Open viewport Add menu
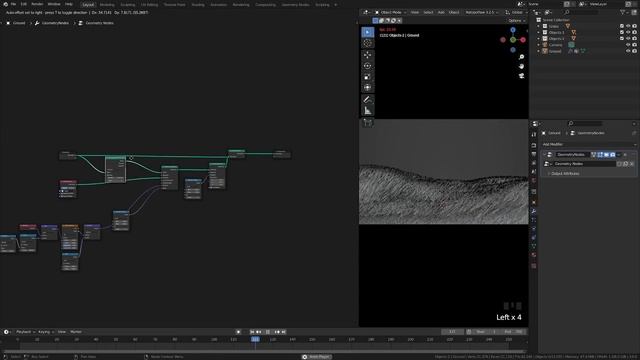640x360 pixels. 441,12
